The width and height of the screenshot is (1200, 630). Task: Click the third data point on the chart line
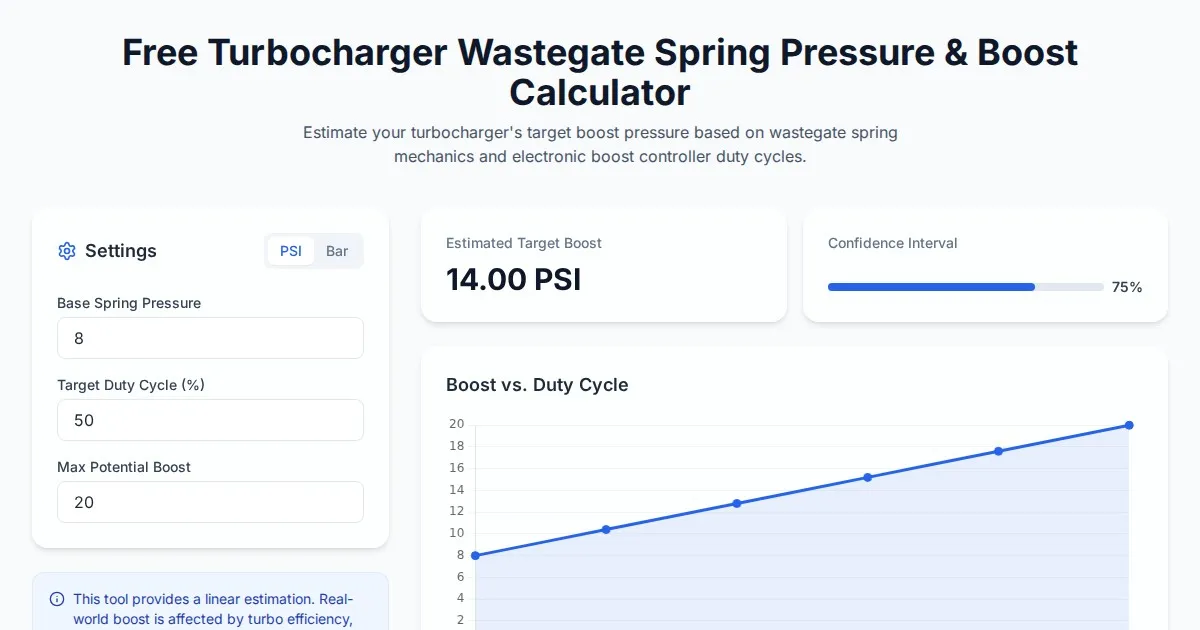(737, 503)
